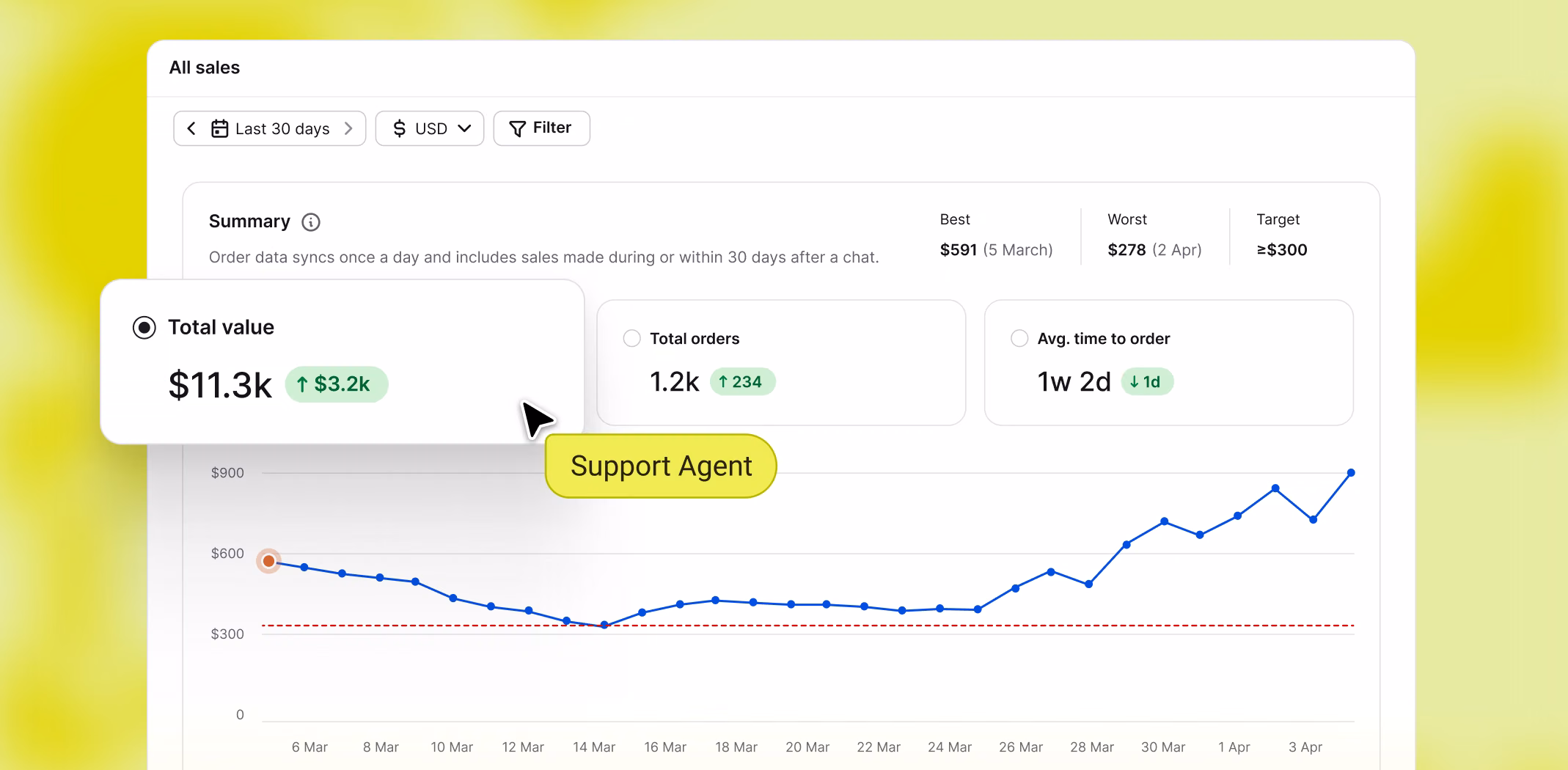Open the USD currency dropdown arrow

pyautogui.click(x=464, y=128)
